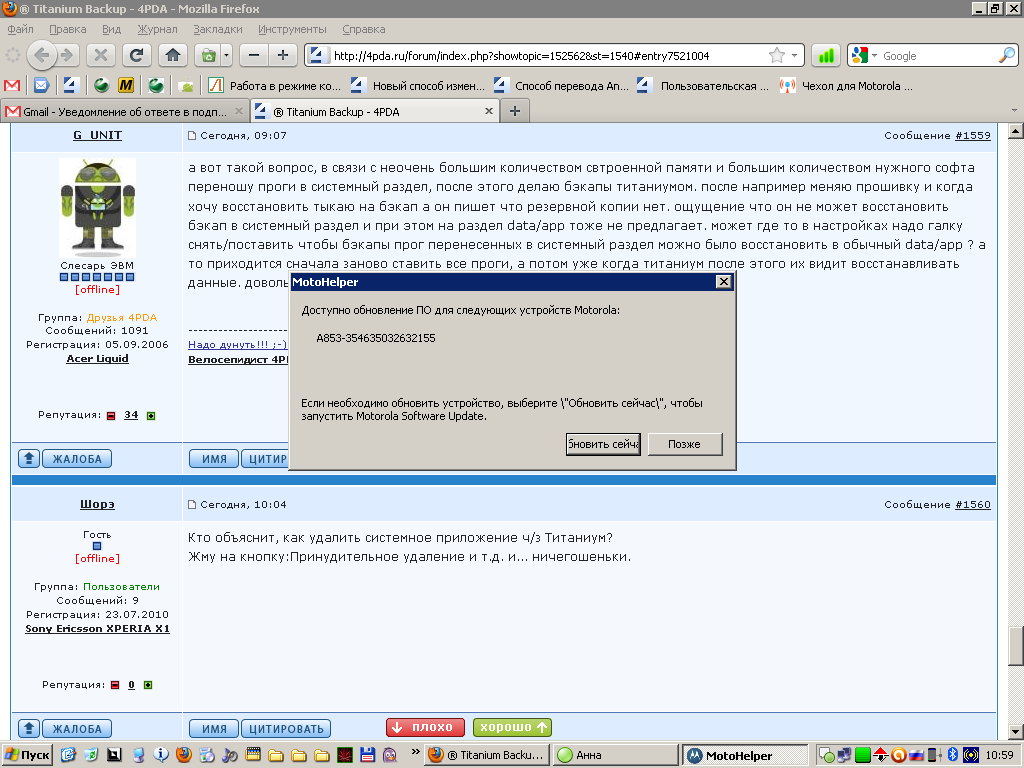Viewport: 1024px width, 768px height.
Task: Decrease G_UNIT's reputation with red minus
Action: [111, 415]
